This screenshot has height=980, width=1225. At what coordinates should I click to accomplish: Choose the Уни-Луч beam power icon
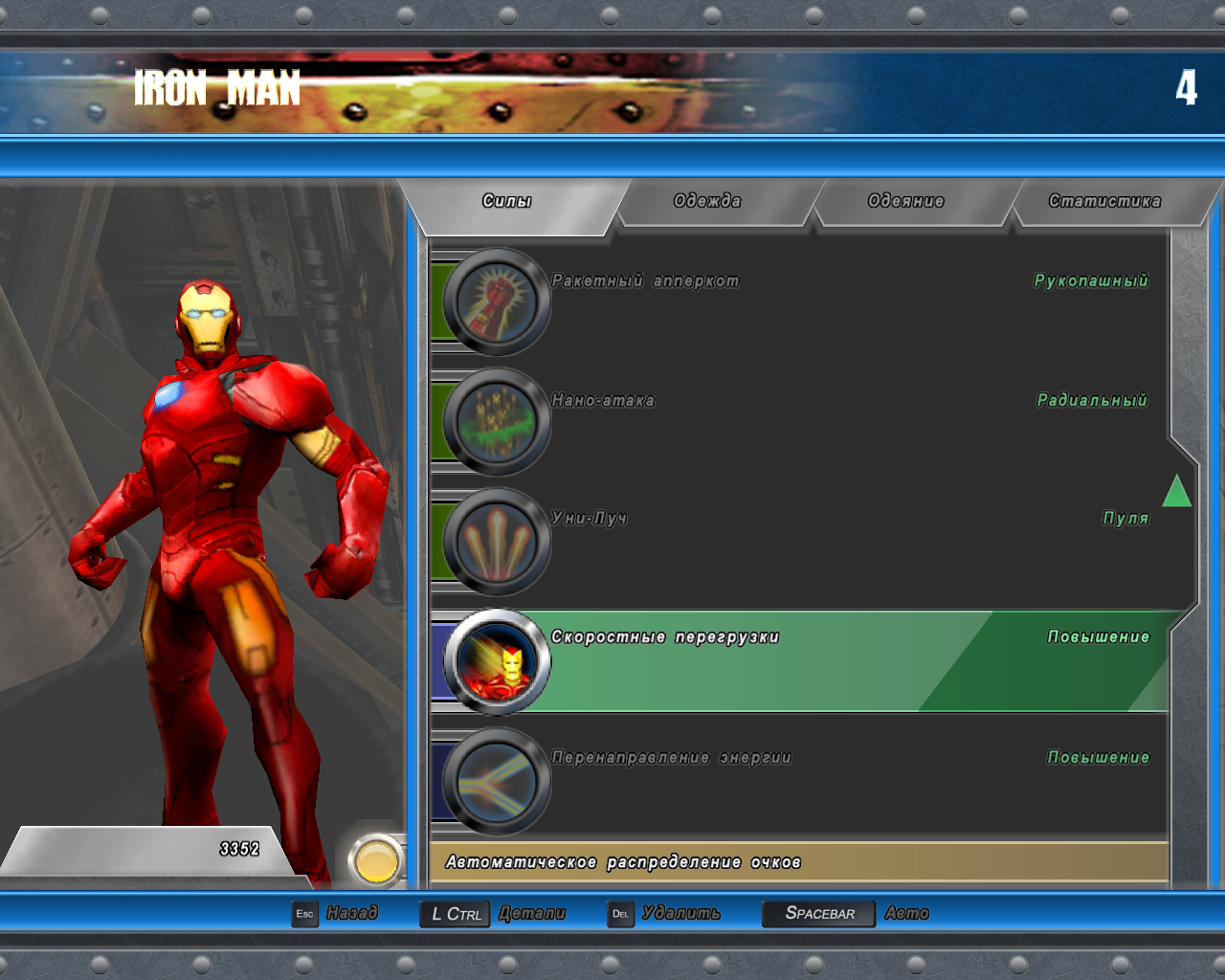point(496,542)
